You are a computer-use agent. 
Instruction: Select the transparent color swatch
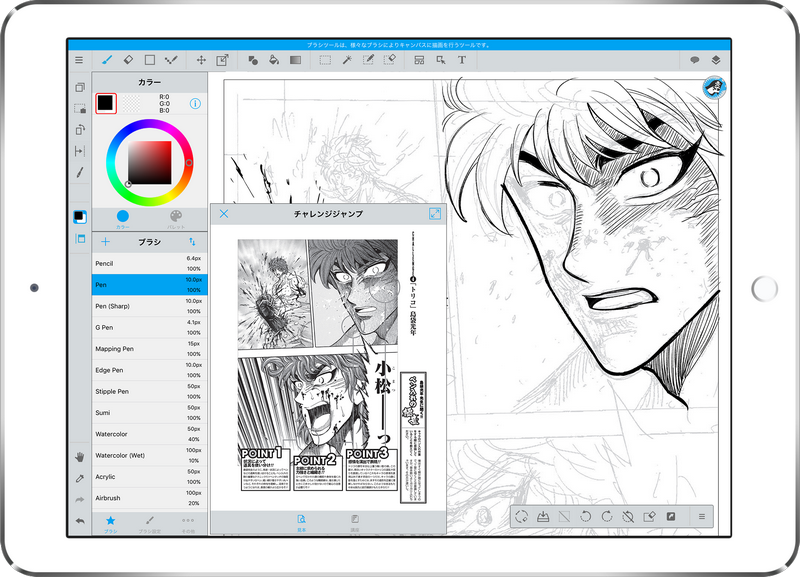click(x=131, y=104)
